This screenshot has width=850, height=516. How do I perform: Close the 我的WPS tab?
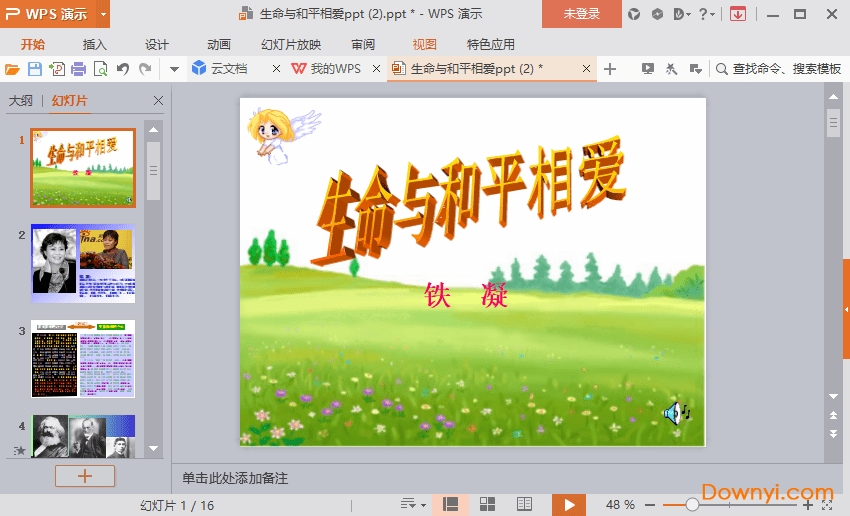[376, 69]
